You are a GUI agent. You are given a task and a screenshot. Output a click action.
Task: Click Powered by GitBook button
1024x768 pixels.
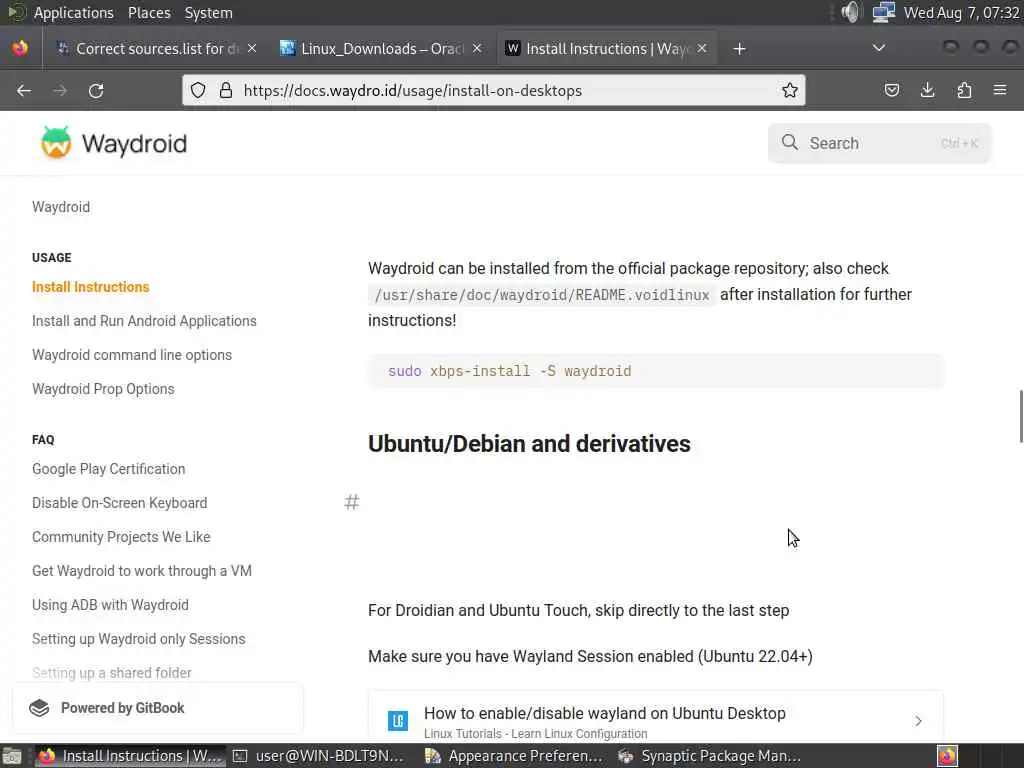coord(158,708)
